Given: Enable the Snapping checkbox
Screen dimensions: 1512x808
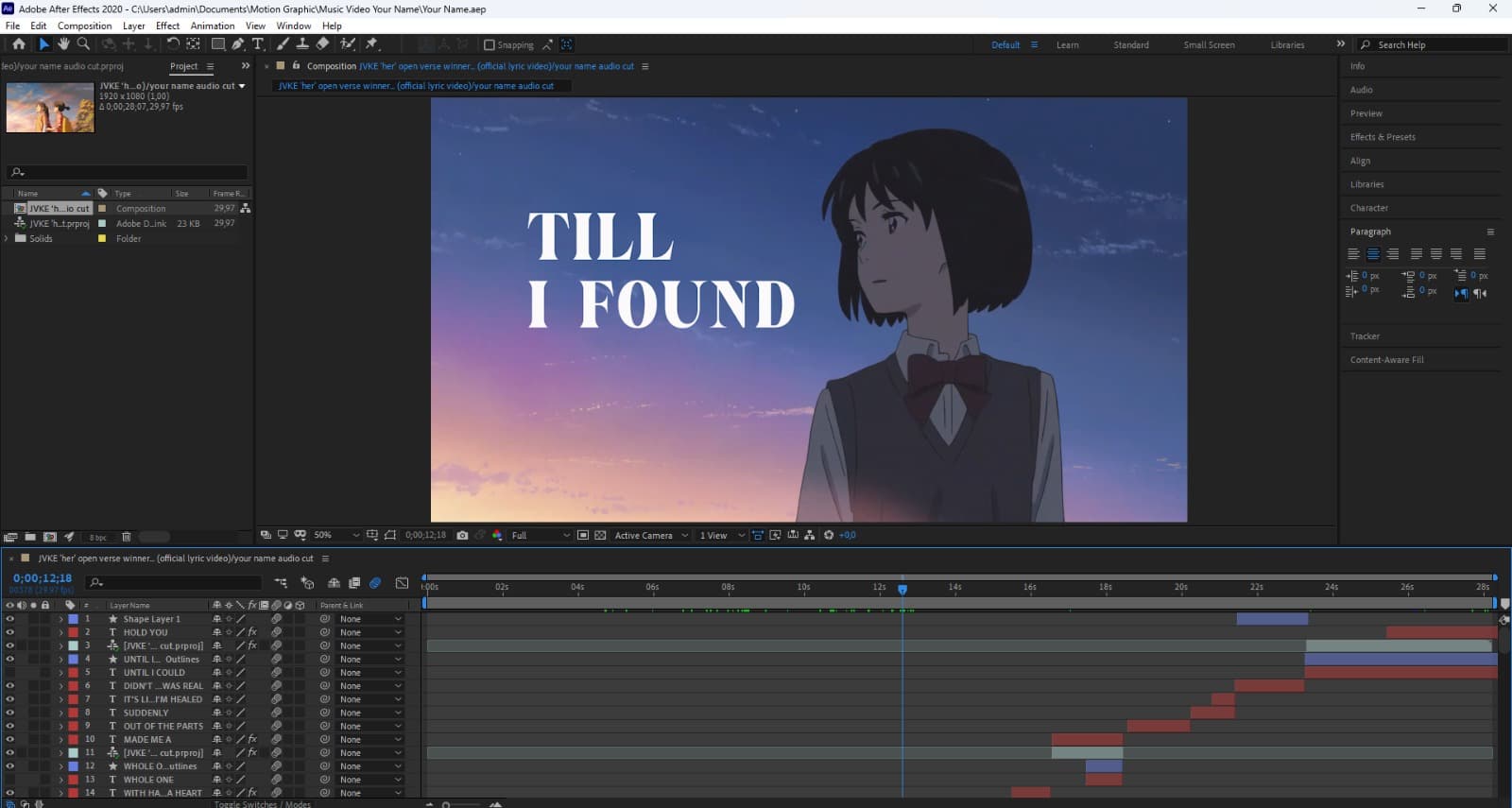Looking at the screenshot, I should [490, 44].
